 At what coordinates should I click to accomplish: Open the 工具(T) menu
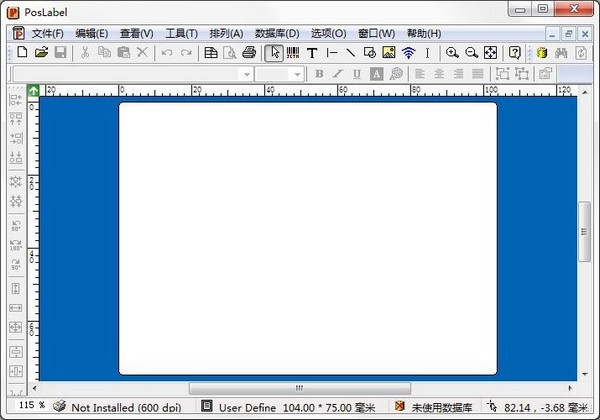click(181, 34)
